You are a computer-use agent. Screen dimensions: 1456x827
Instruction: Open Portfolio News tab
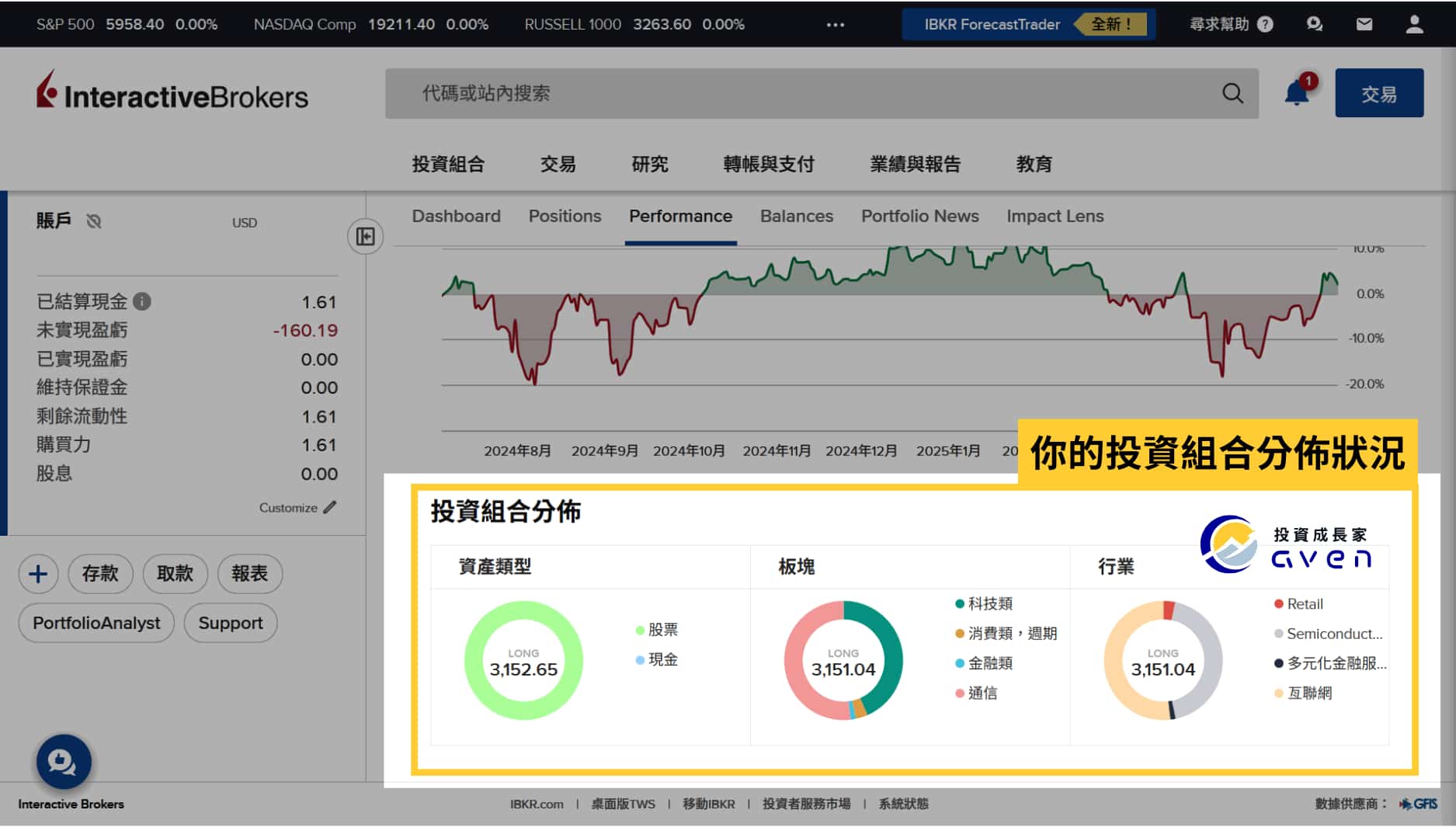[x=919, y=216]
